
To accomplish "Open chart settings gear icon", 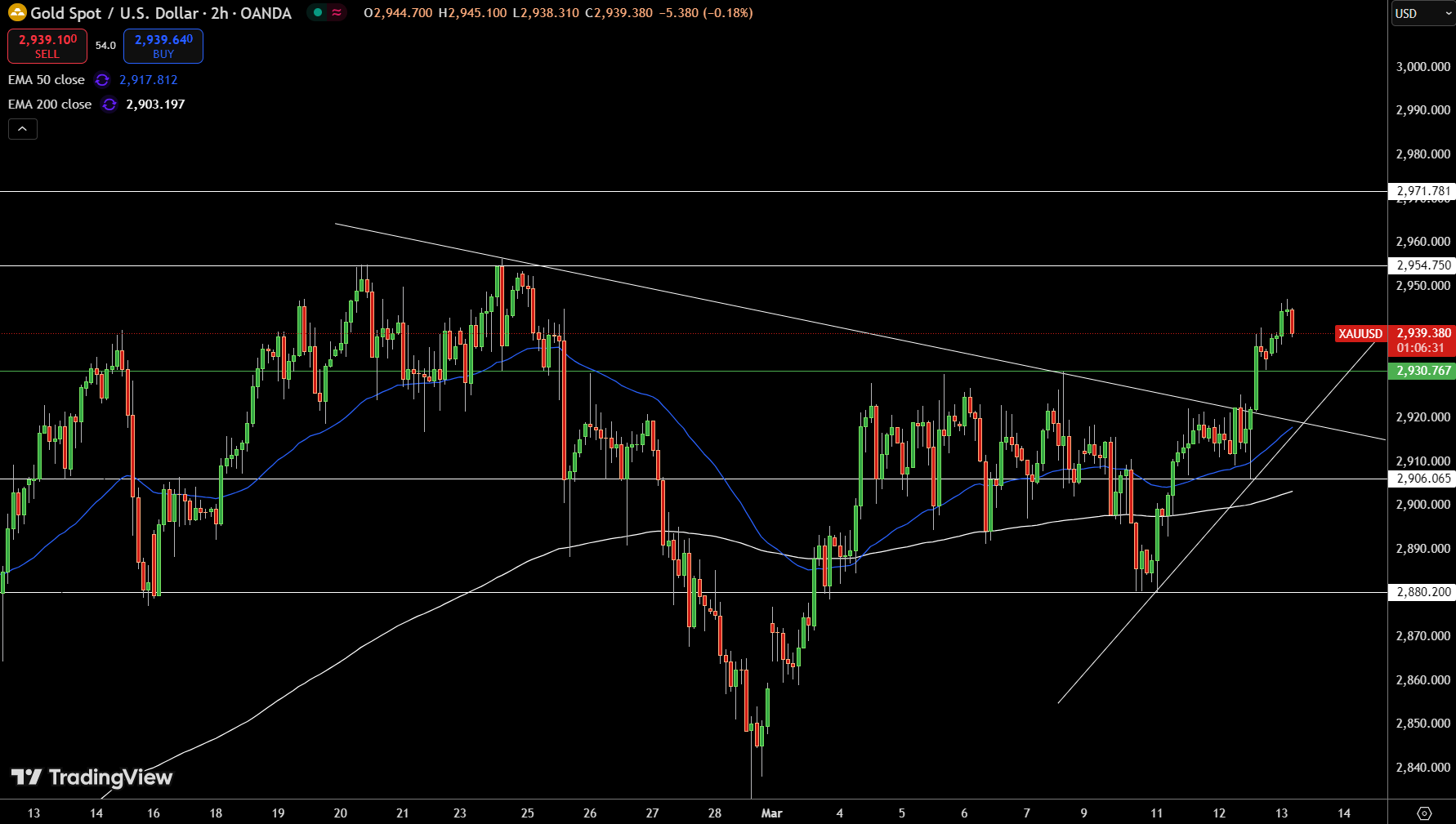I will tap(1424, 813).
